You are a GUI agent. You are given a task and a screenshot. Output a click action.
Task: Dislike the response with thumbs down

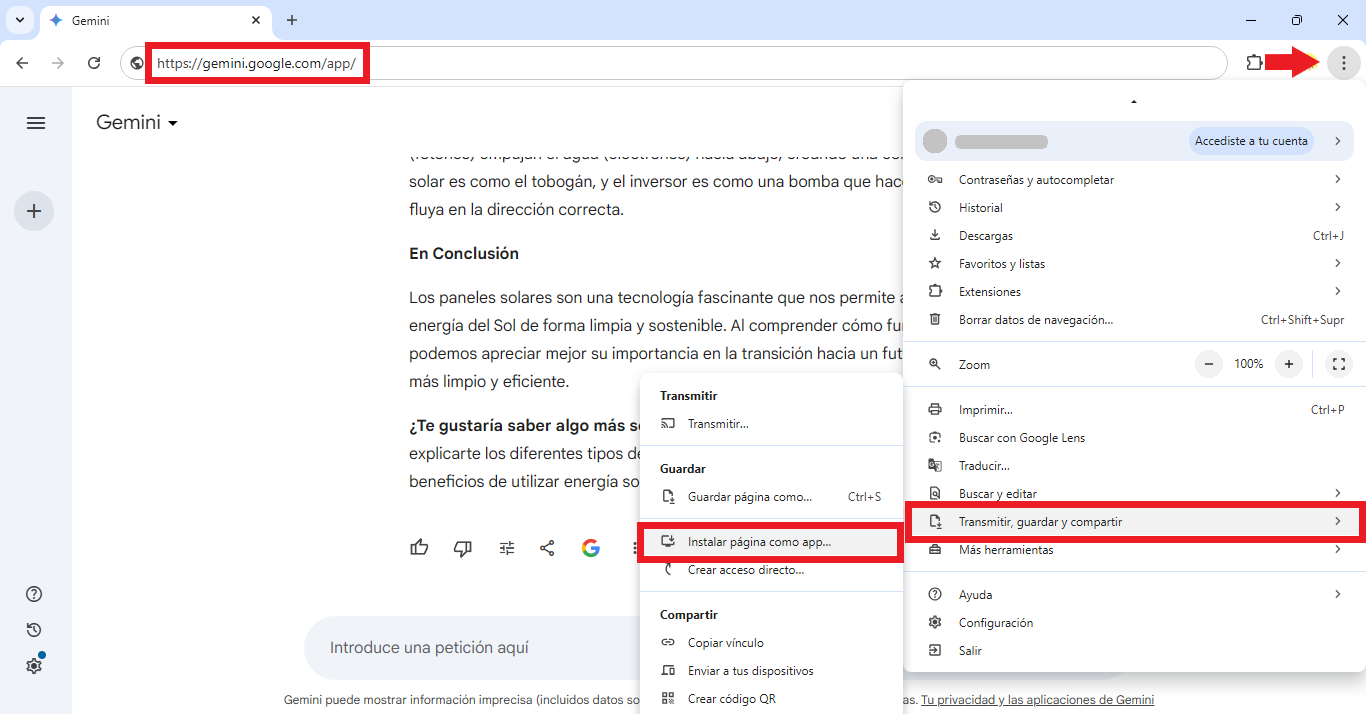pyautogui.click(x=463, y=548)
